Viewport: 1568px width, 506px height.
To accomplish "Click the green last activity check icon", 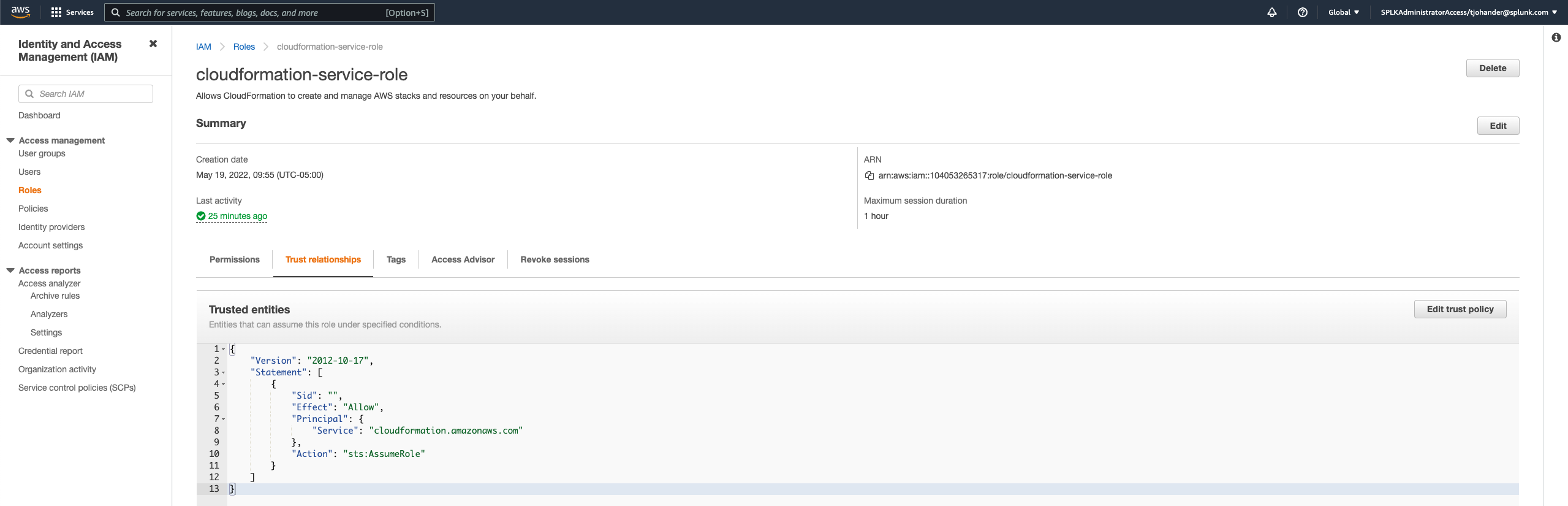I will (x=201, y=216).
